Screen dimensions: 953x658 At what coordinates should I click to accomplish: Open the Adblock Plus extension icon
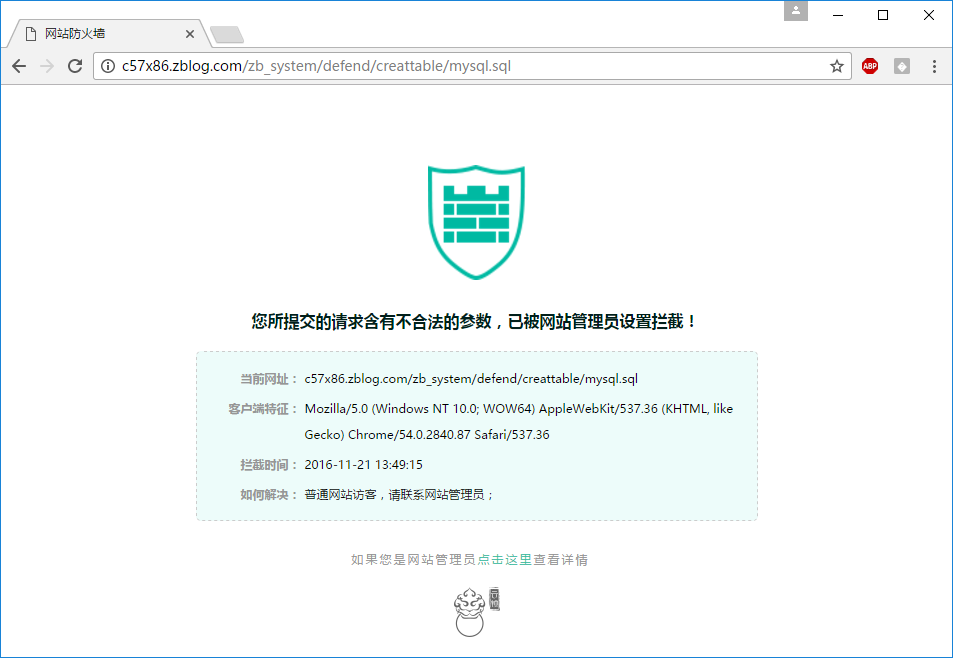point(870,66)
